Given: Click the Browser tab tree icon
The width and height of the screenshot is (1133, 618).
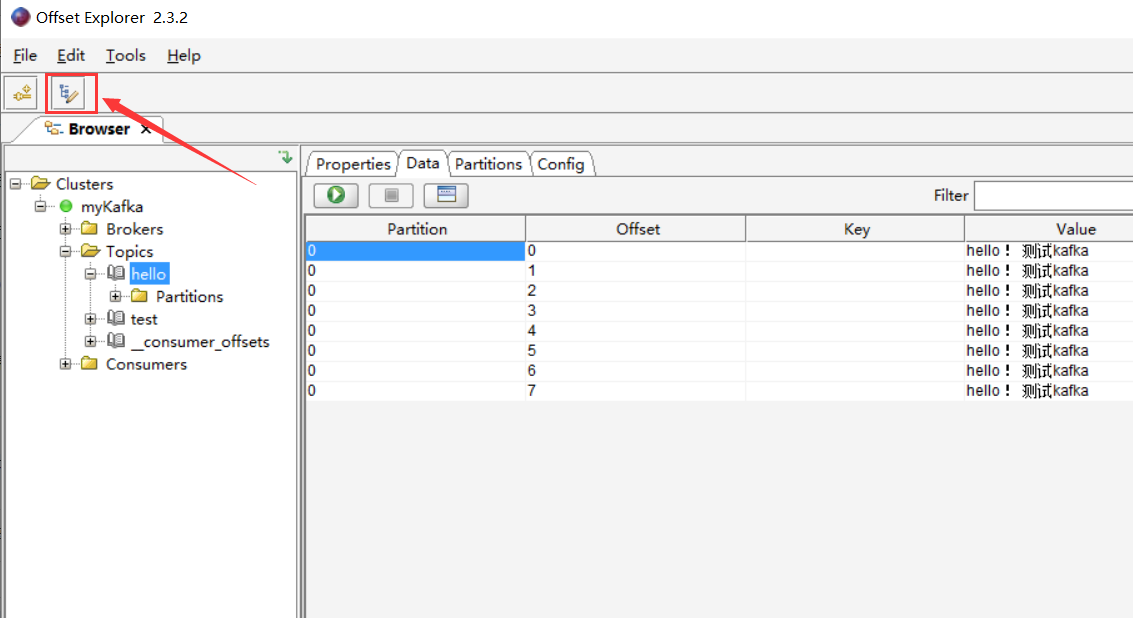Looking at the screenshot, I should (53, 129).
